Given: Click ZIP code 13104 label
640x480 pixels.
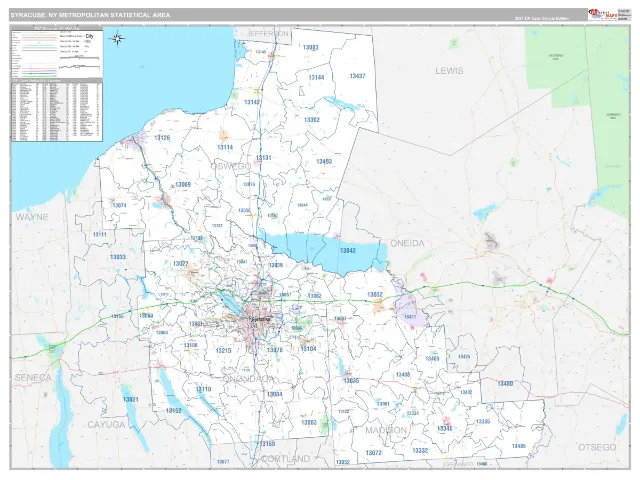Looking at the screenshot, I should [x=308, y=349].
